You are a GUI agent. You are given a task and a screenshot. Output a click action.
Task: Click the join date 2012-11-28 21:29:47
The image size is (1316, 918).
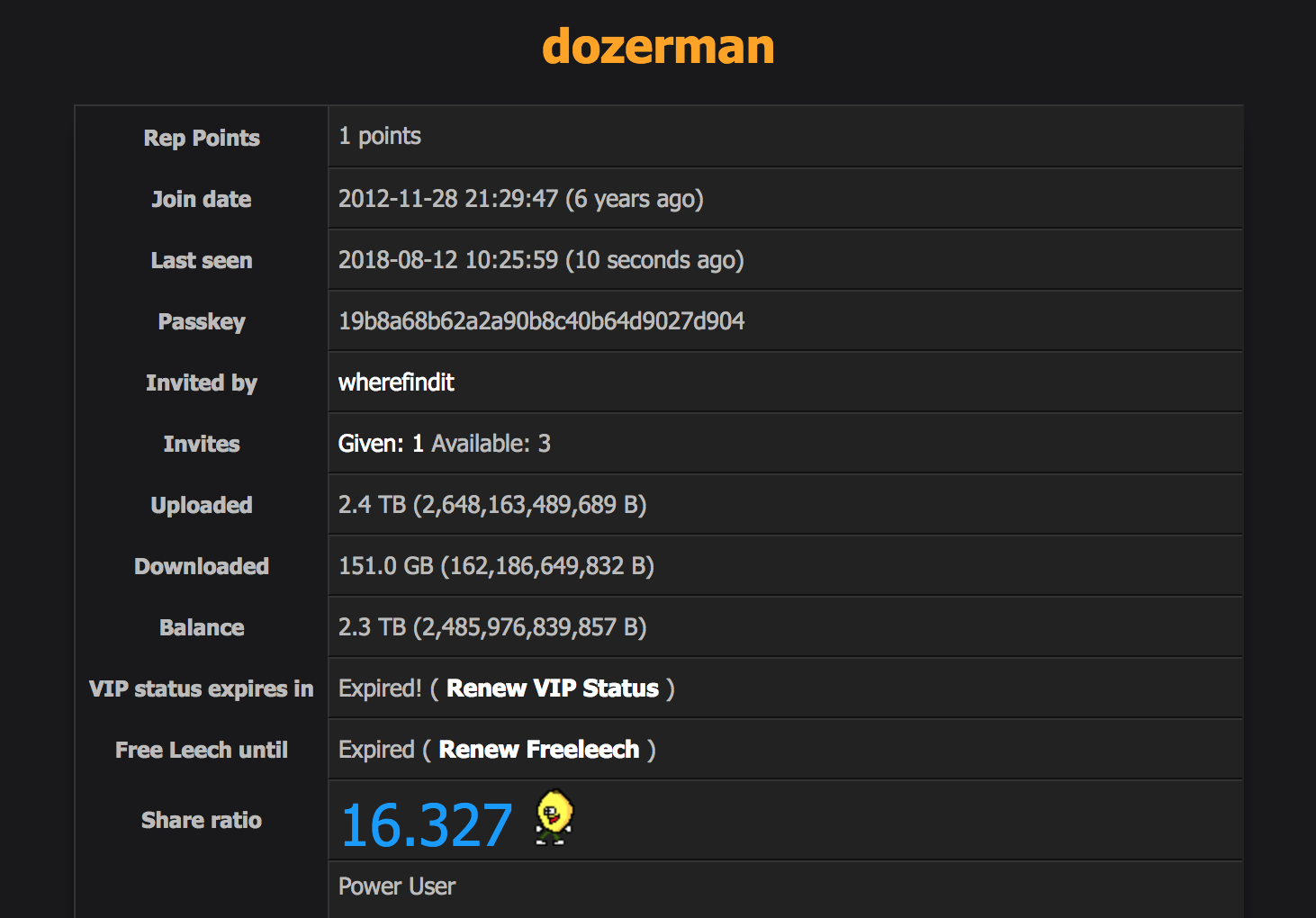coord(448,199)
